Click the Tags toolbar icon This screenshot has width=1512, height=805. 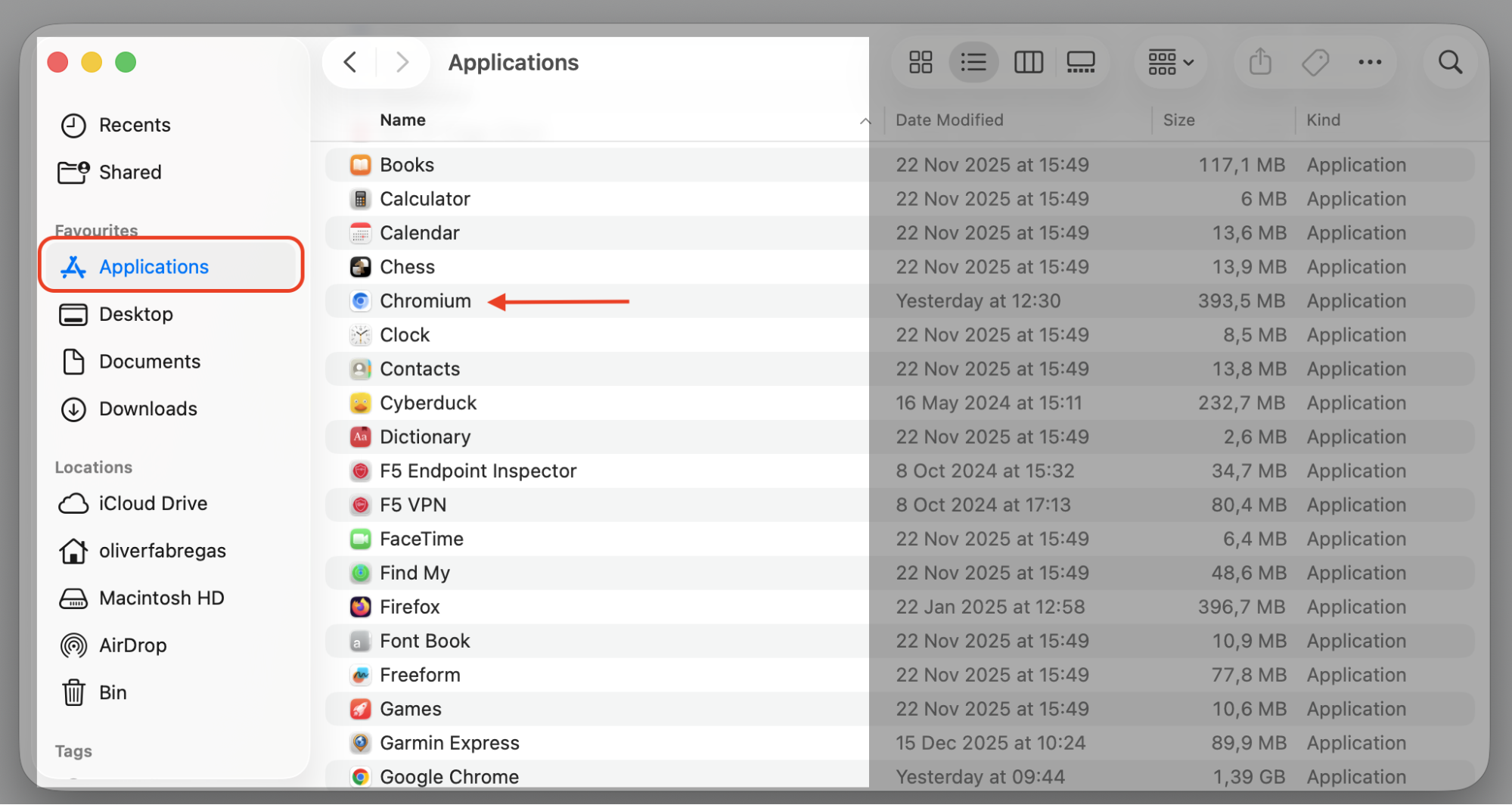[1315, 62]
